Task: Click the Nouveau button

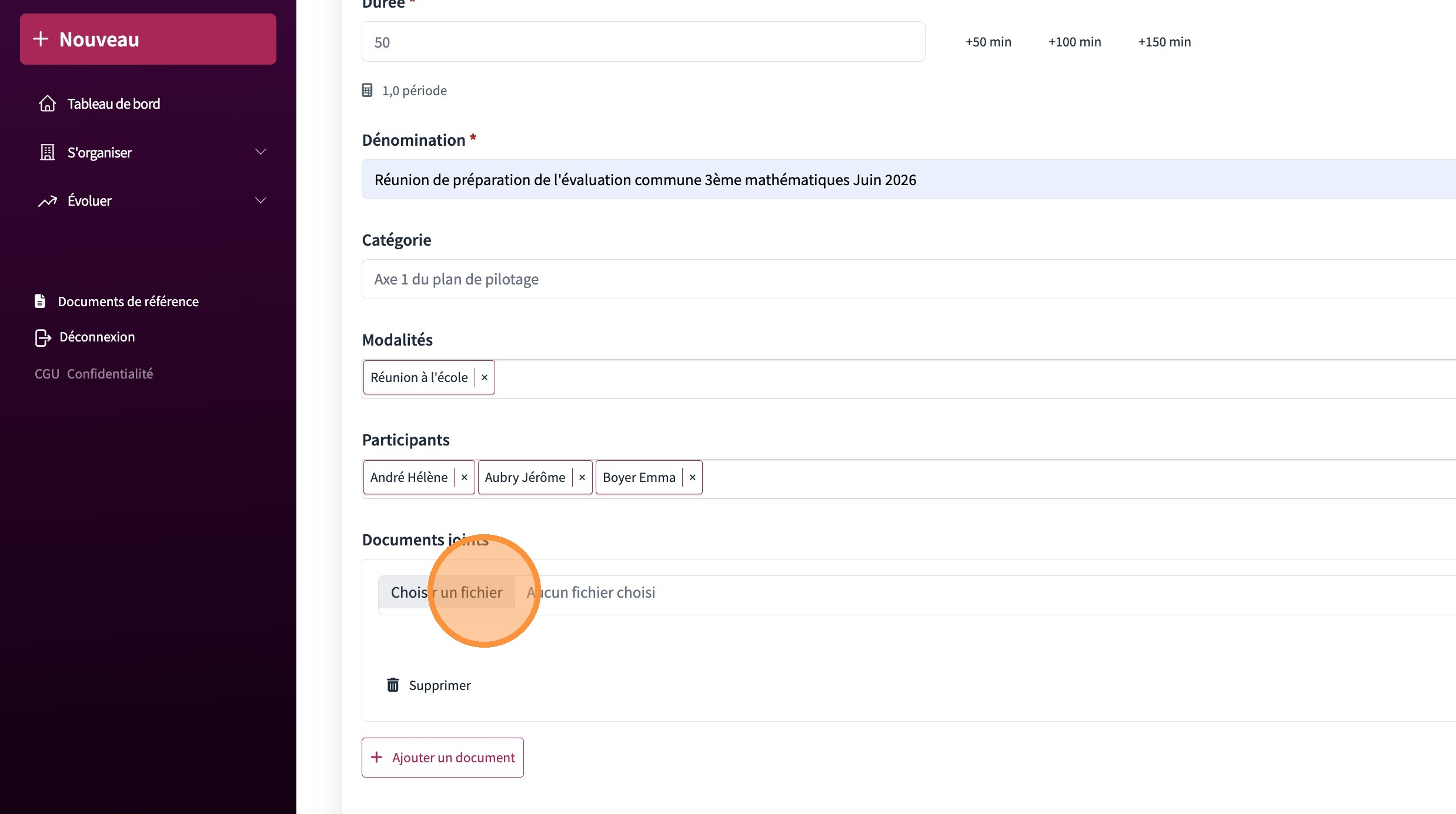Action: (x=148, y=39)
